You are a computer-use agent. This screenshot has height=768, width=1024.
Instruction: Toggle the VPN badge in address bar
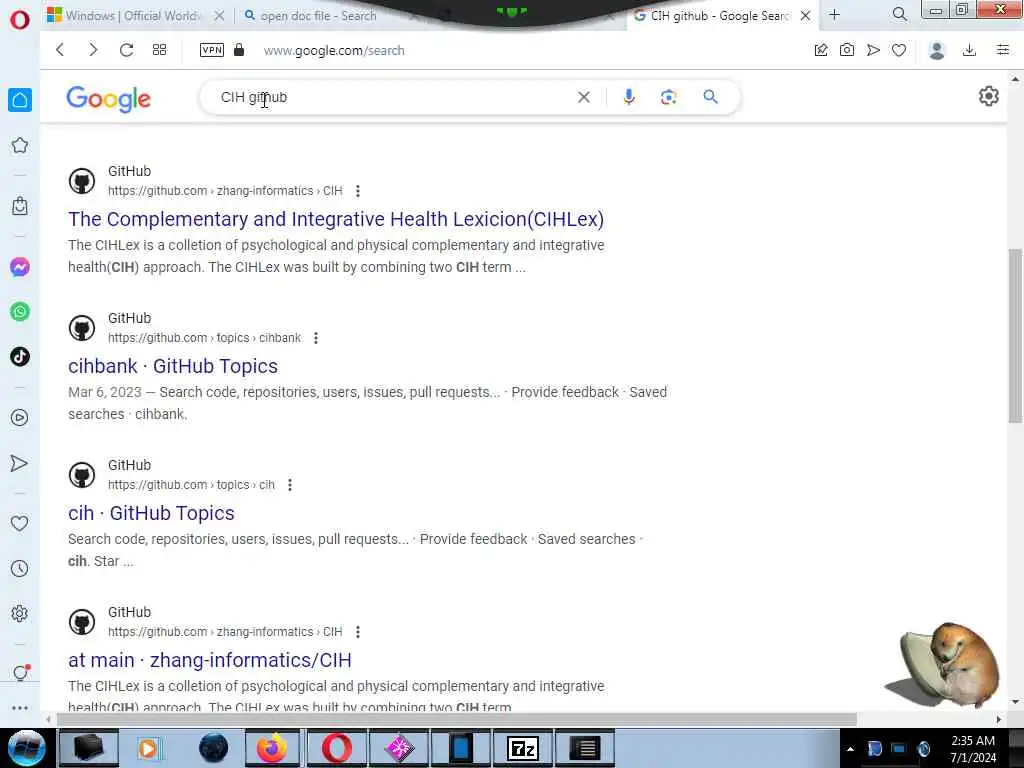click(212, 50)
